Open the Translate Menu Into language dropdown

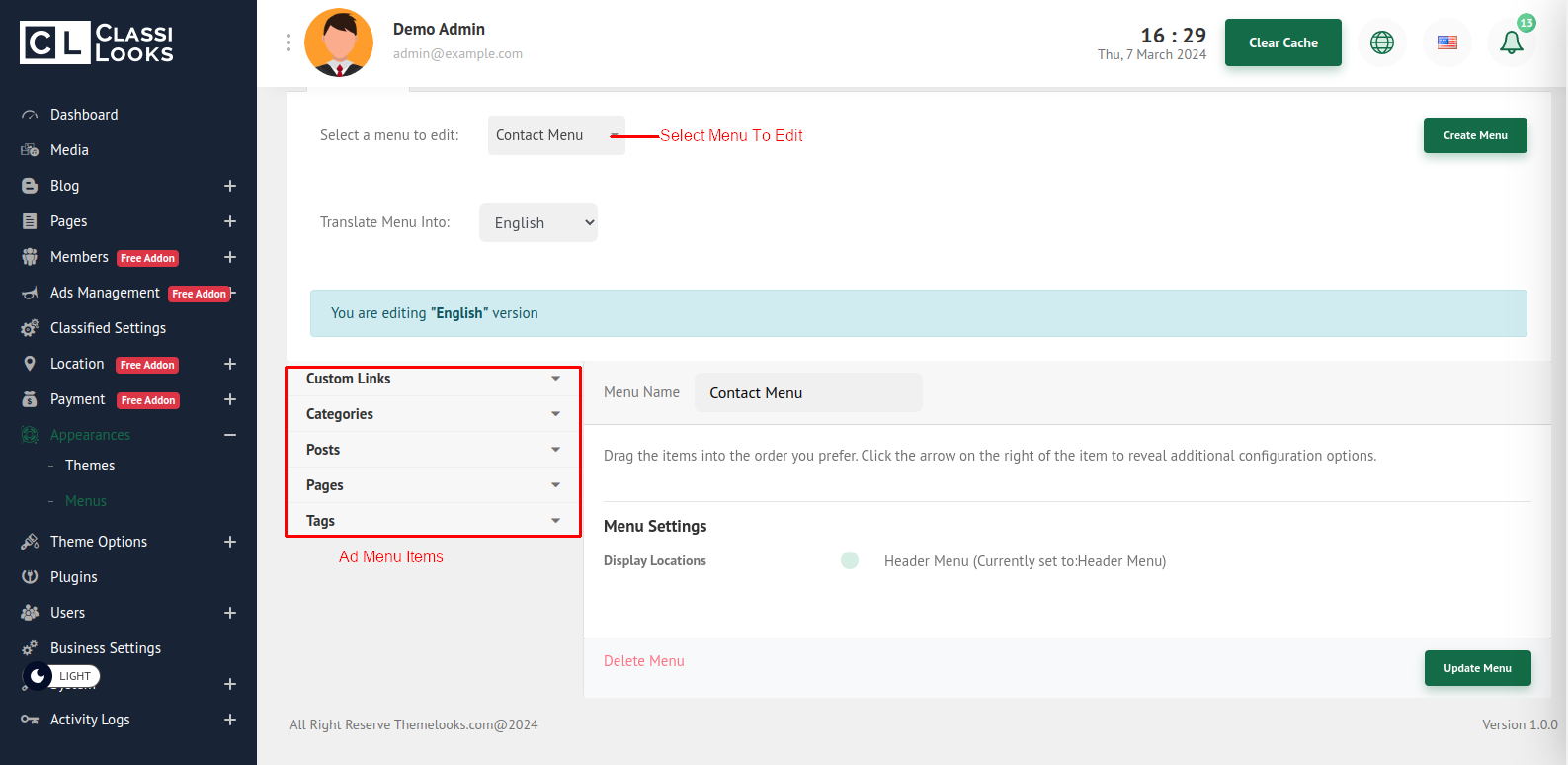(x=537, y=222)
